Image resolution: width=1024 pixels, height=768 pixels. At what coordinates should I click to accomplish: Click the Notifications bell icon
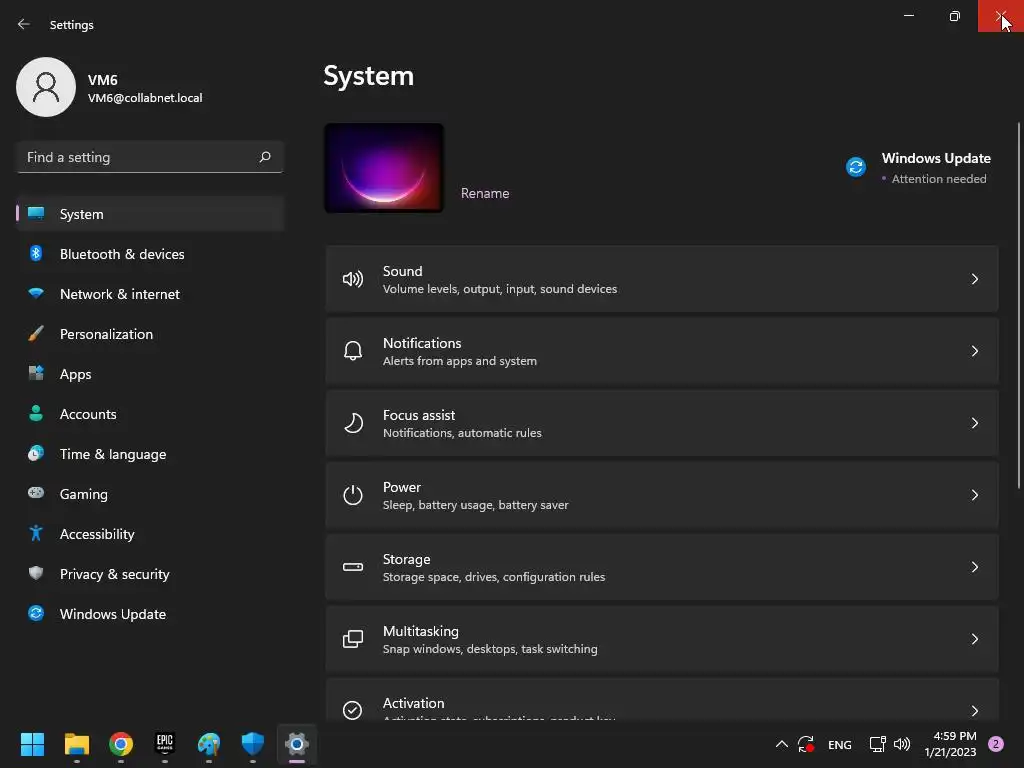tap(353, 351)
